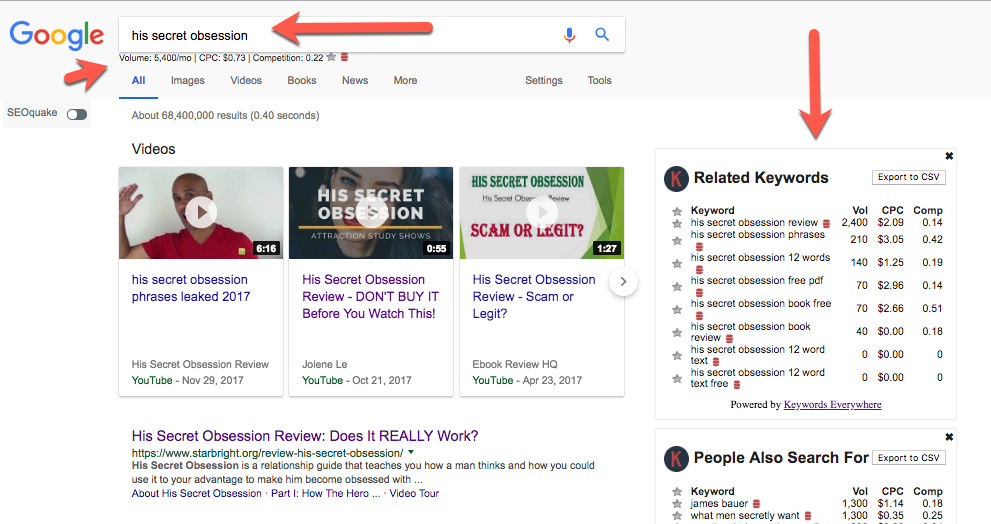Image resolution: width=991 pixels, height=524 pixels.
Task: Click red database icon beside 'what men secretly want'
Action: [x=808, y=516]
